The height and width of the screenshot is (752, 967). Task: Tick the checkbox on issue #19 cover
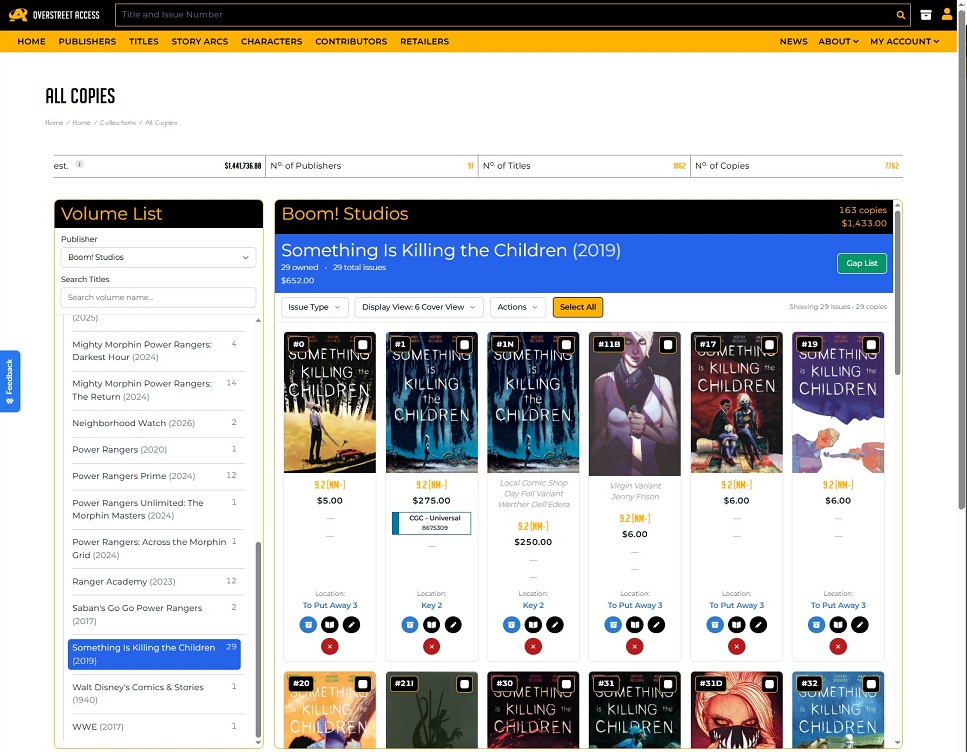871,344
